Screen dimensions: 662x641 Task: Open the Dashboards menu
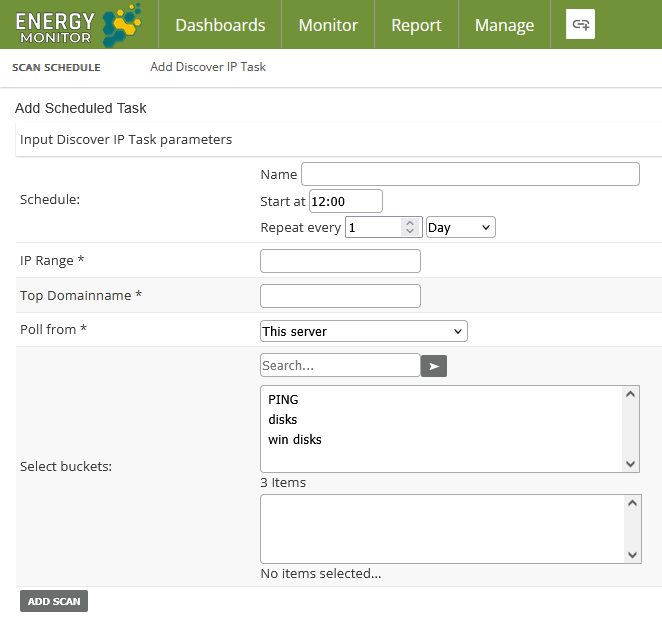(x=220, y=25)
